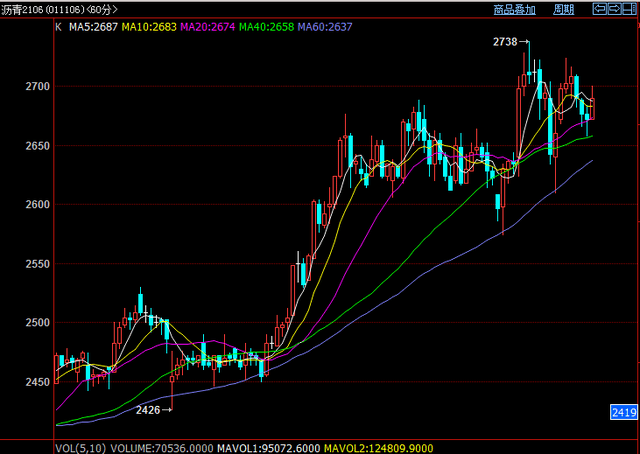The height and width of the screenshot is (454, 640).
Task: Click the 2700 price axis label
Action: point(38,86)
